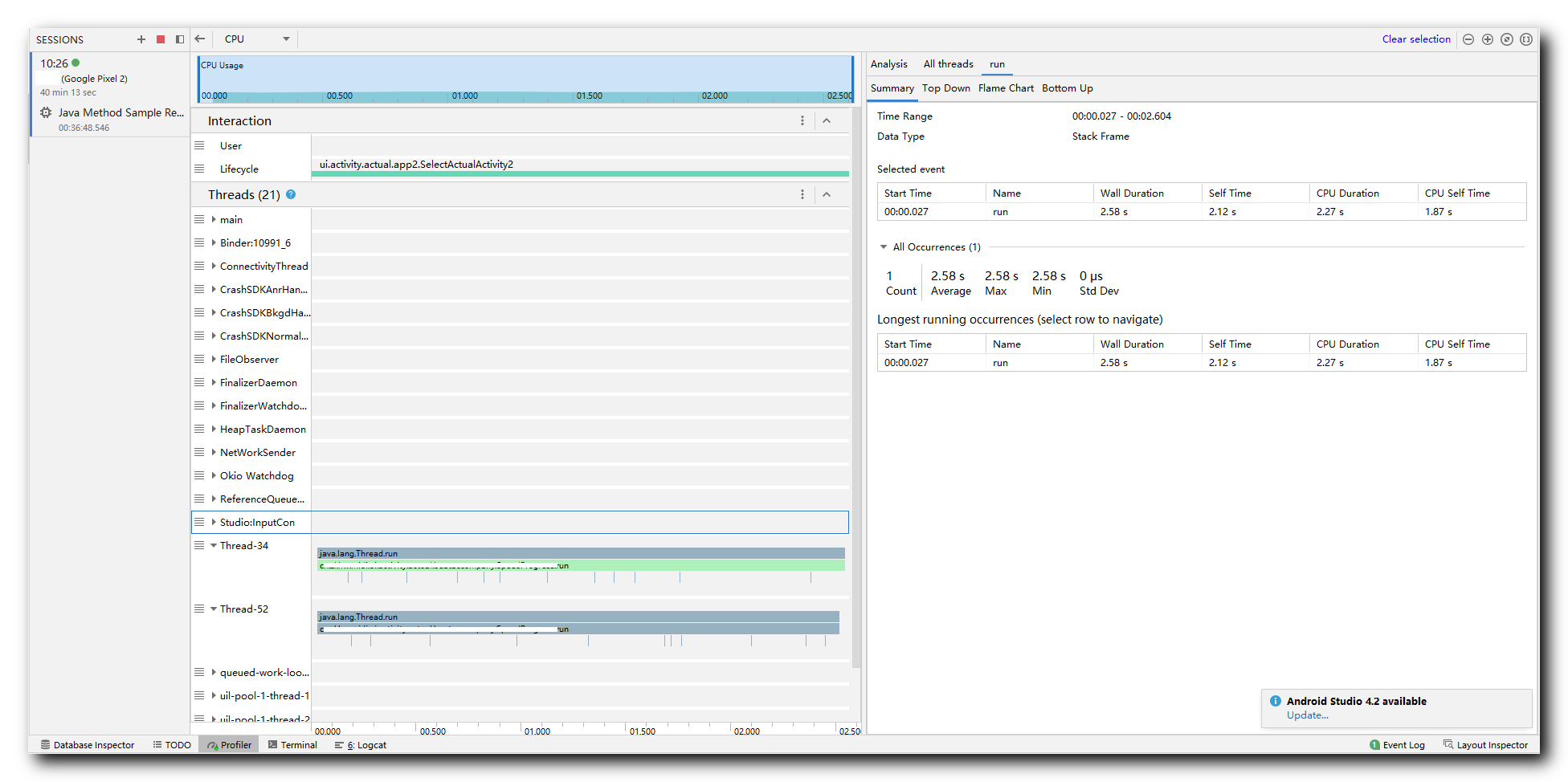Stop the current profiling session

[x=161, y=39]
